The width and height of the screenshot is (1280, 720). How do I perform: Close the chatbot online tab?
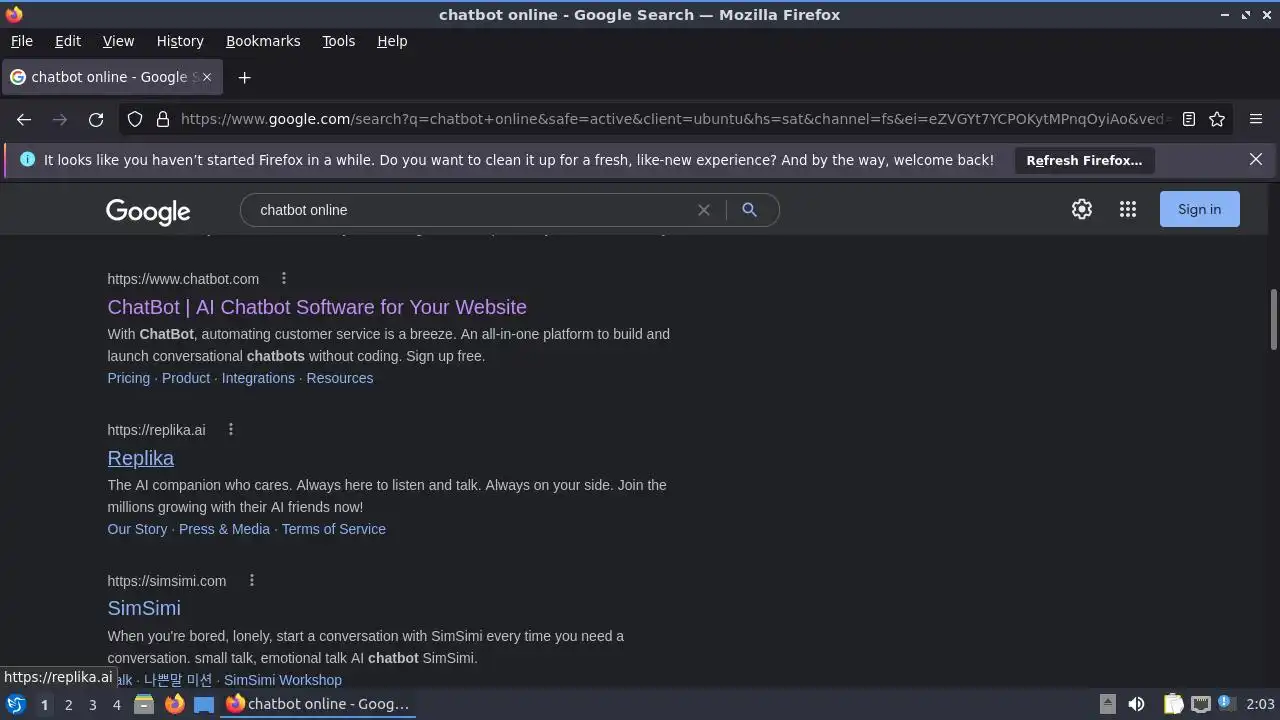click(x=207, y=77)
